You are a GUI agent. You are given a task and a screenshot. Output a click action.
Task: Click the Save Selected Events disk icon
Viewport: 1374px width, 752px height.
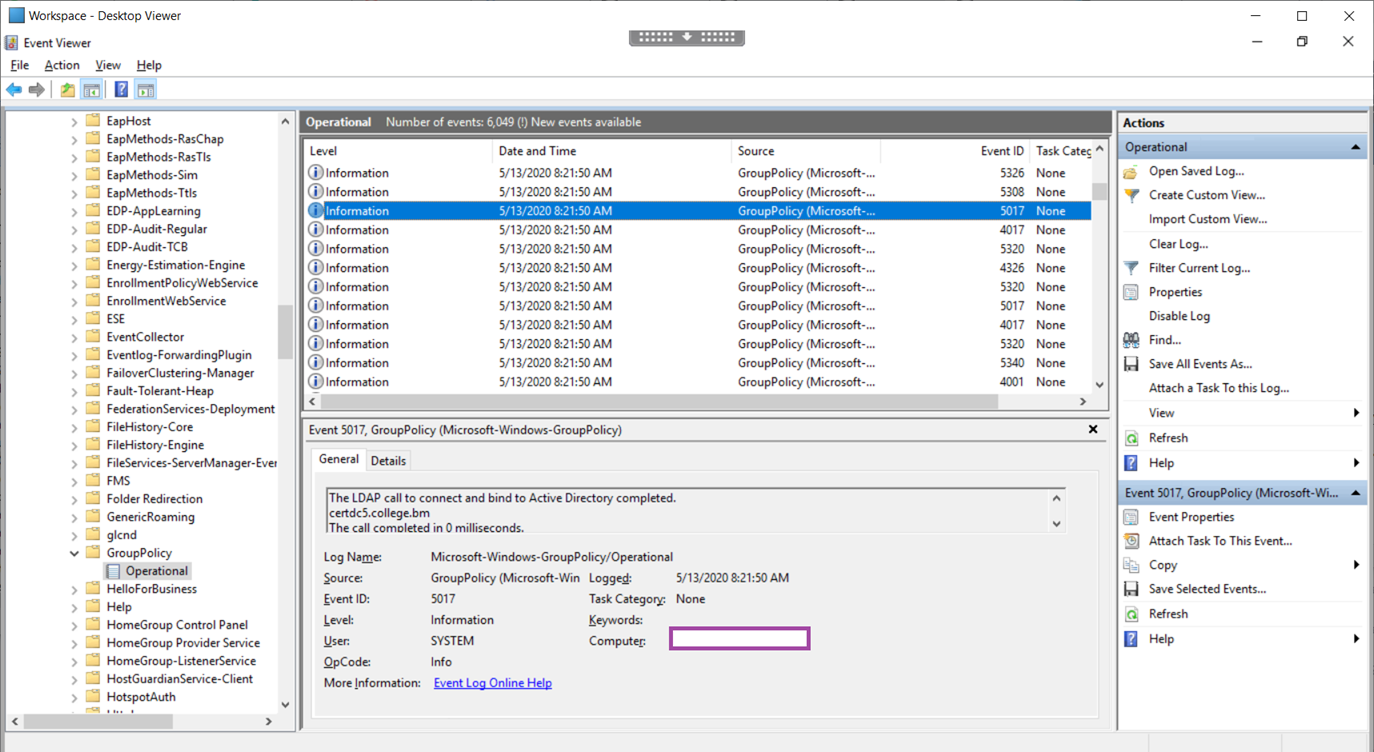pos(1131,589)
